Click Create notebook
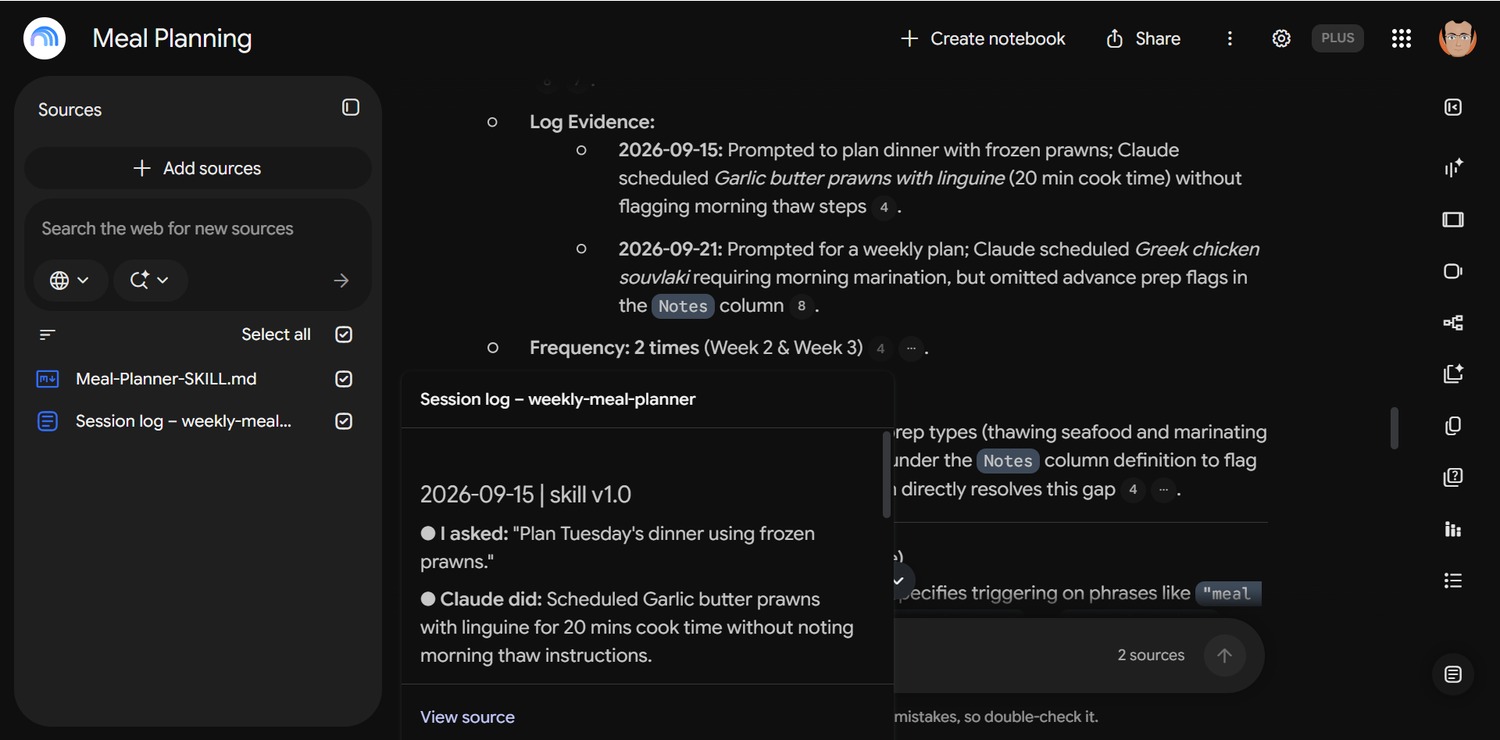The height and width of the screenshot is (740, 1500). [983, 39]
